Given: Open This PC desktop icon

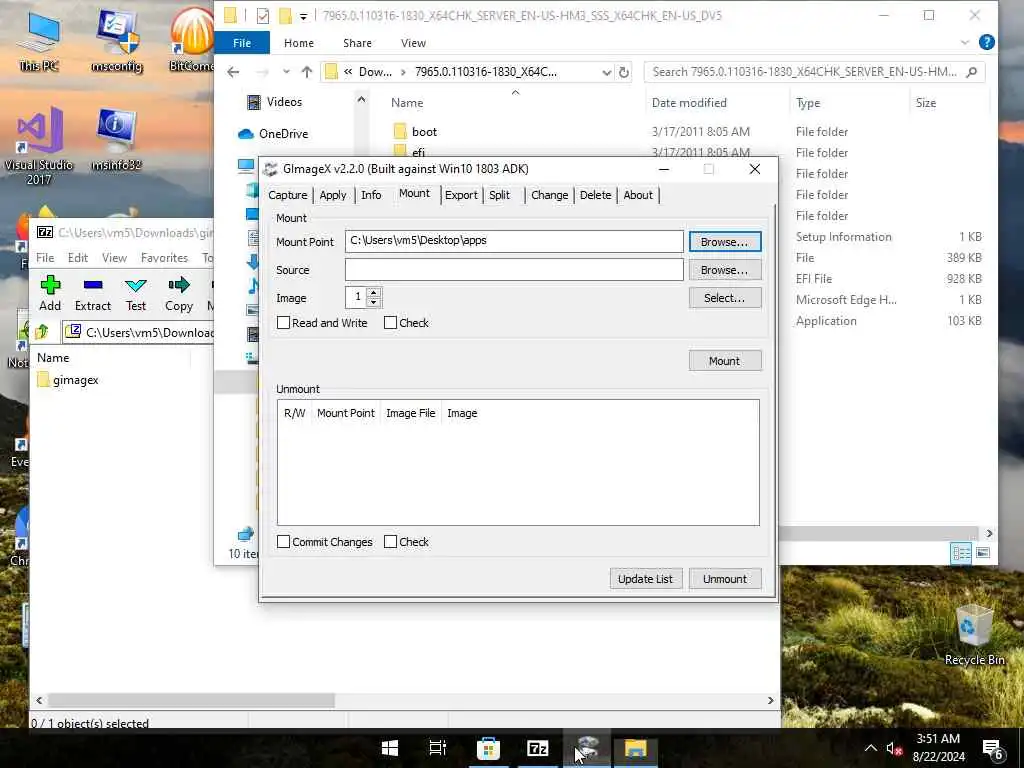Looking at the screenshot, I should [x=39, y=40].
